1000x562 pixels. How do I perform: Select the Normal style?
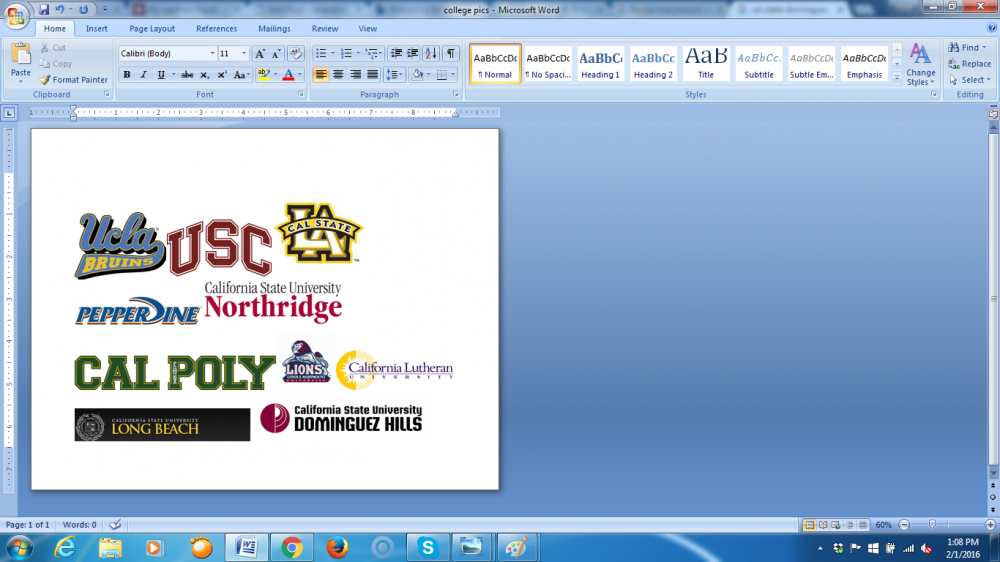[x=496, y=64]
